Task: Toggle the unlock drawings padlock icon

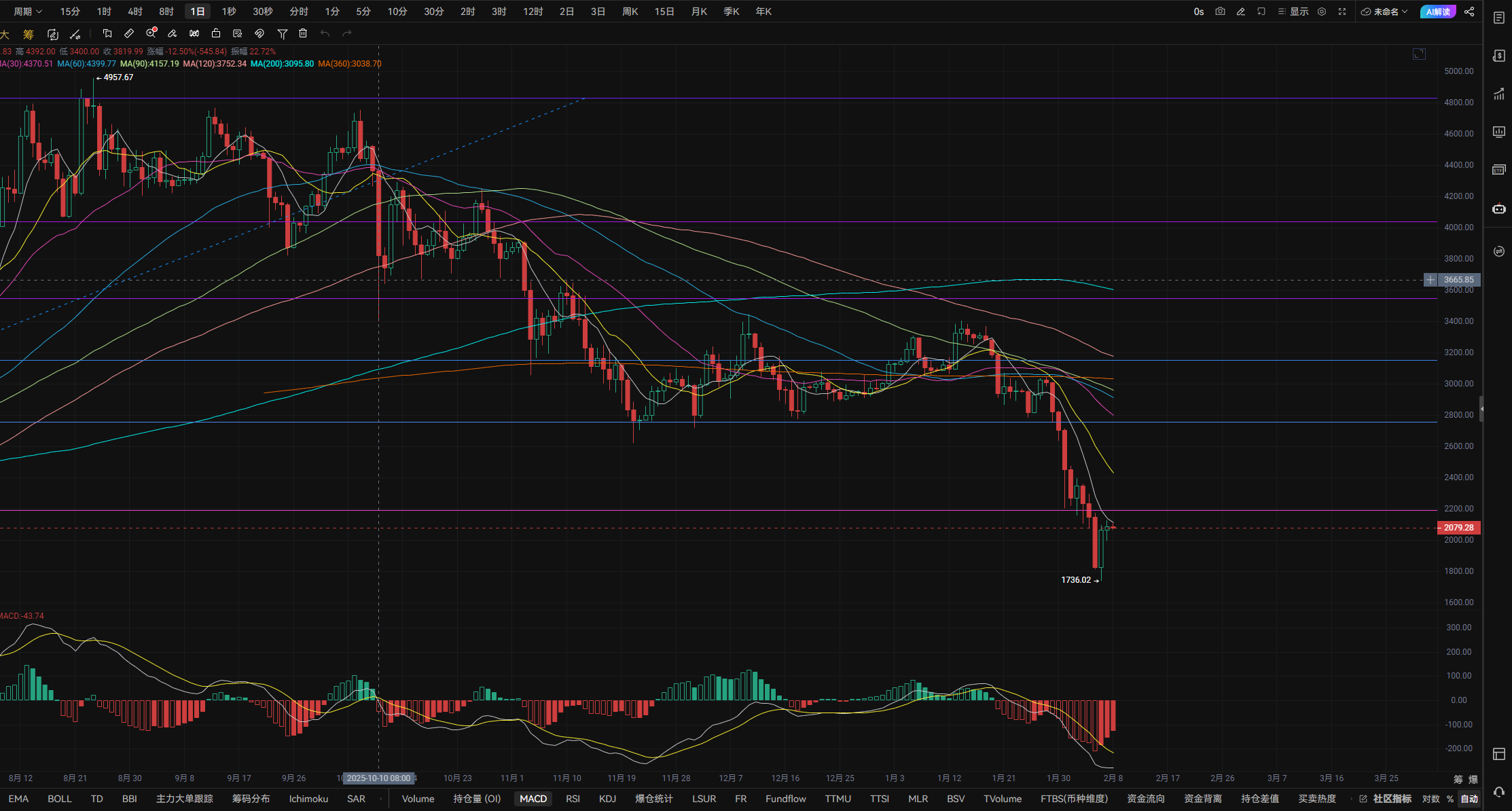Action: (x=216, y=33)
